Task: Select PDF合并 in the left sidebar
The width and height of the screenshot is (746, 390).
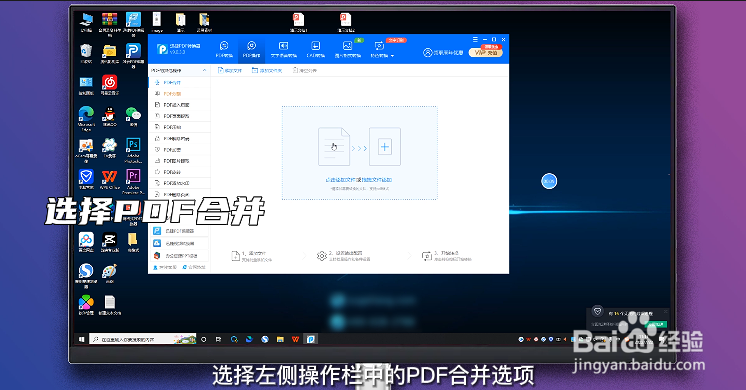Action: 179,82
